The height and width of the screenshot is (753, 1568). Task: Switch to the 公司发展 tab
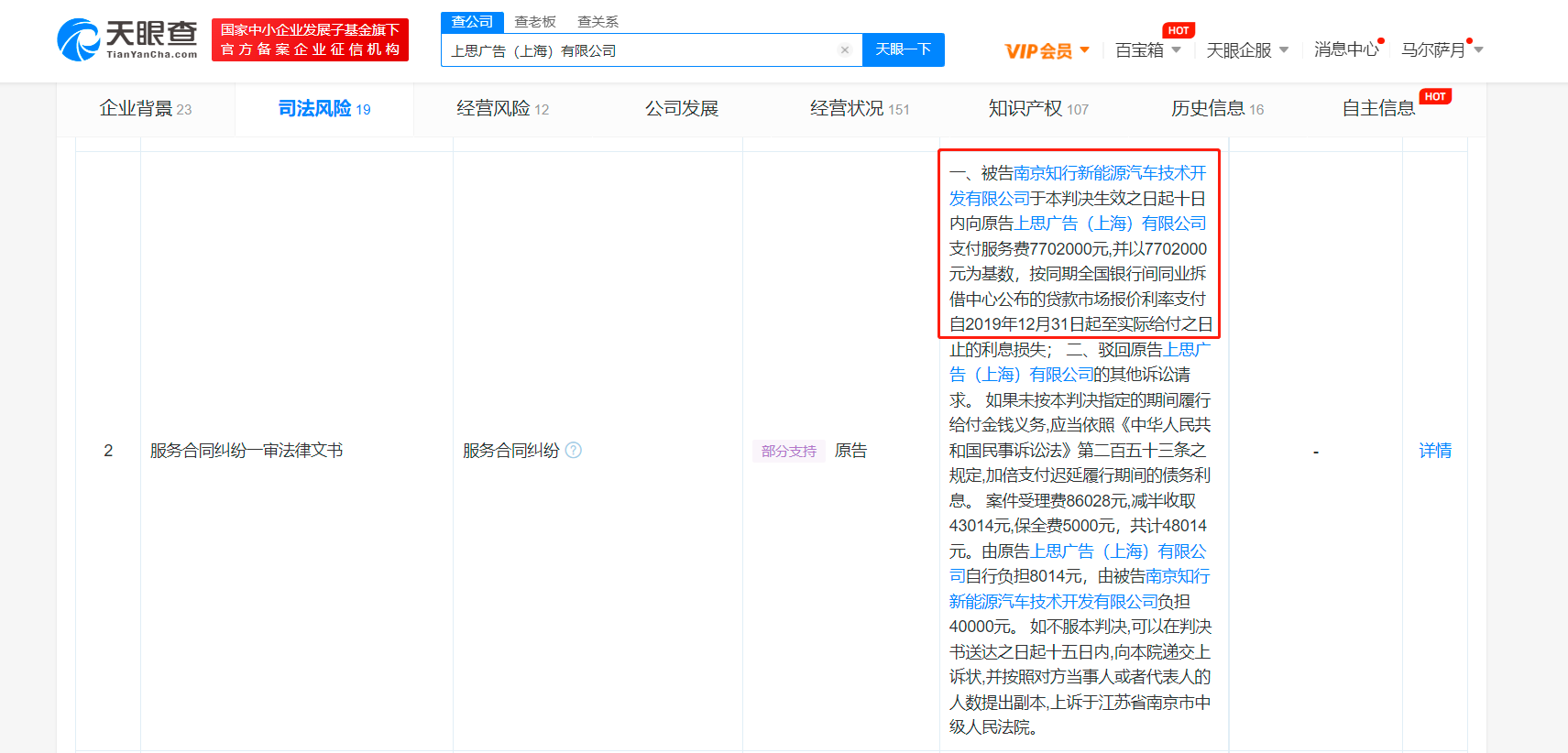pyautogui.click(x=682, y=109)
